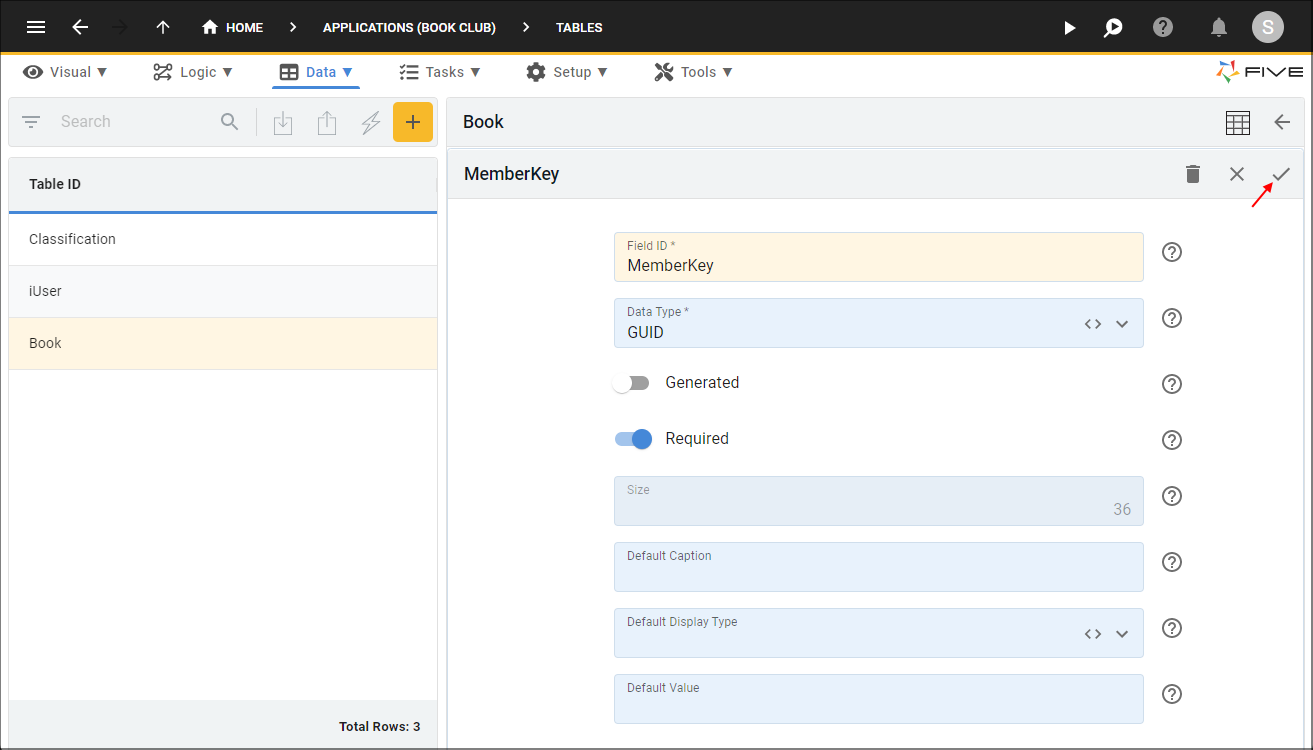1313x750 pixels.
Task: Go back with the left arrow
Action: point(80,27)
